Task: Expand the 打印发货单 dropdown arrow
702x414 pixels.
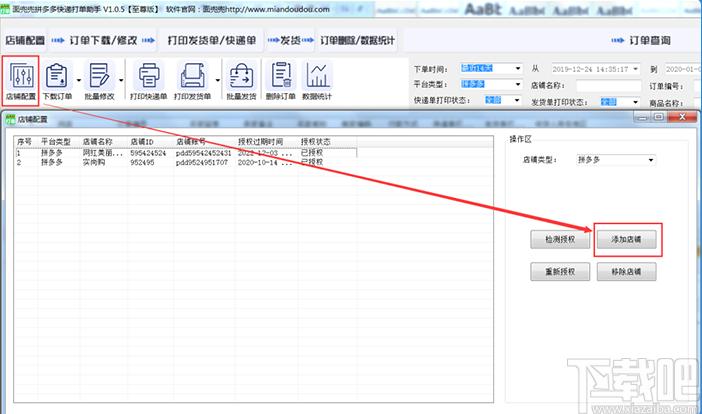Action: [x=218, y=80]
